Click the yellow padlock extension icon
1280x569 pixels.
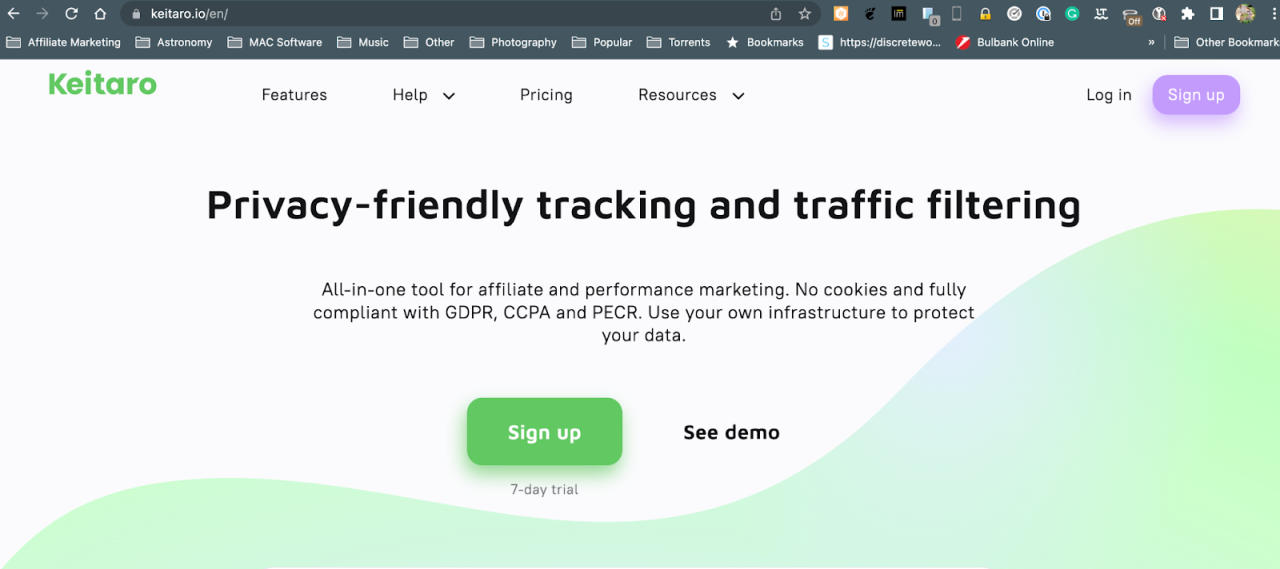pyautogui.click(x=985, y=14)
